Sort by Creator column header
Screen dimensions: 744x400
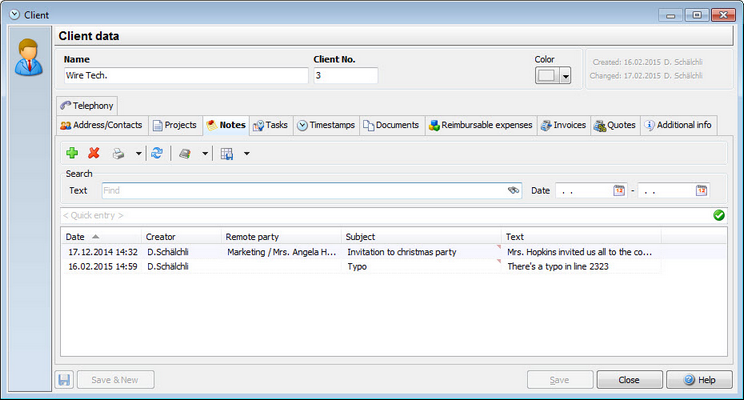[x=182, y=236]
